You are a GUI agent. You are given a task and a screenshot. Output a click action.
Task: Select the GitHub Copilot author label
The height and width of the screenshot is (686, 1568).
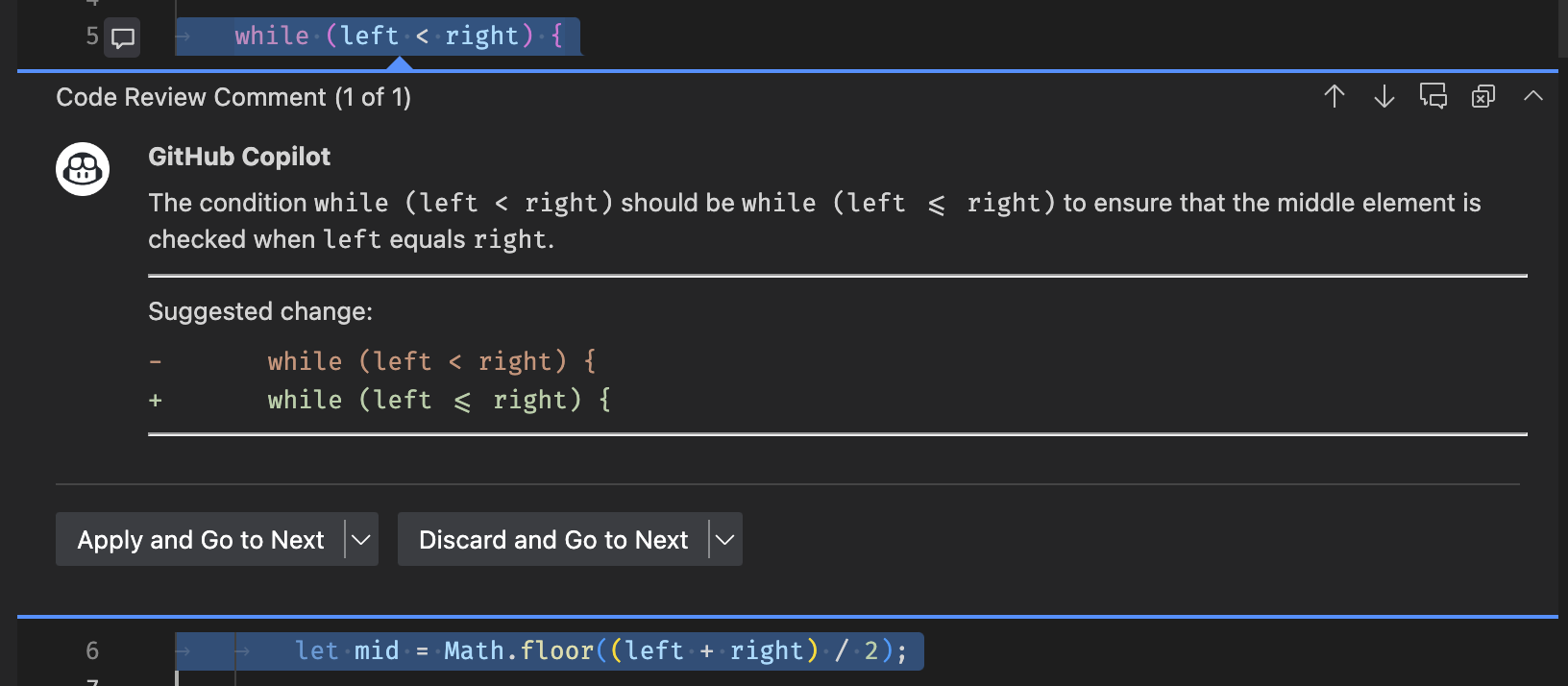239,156
